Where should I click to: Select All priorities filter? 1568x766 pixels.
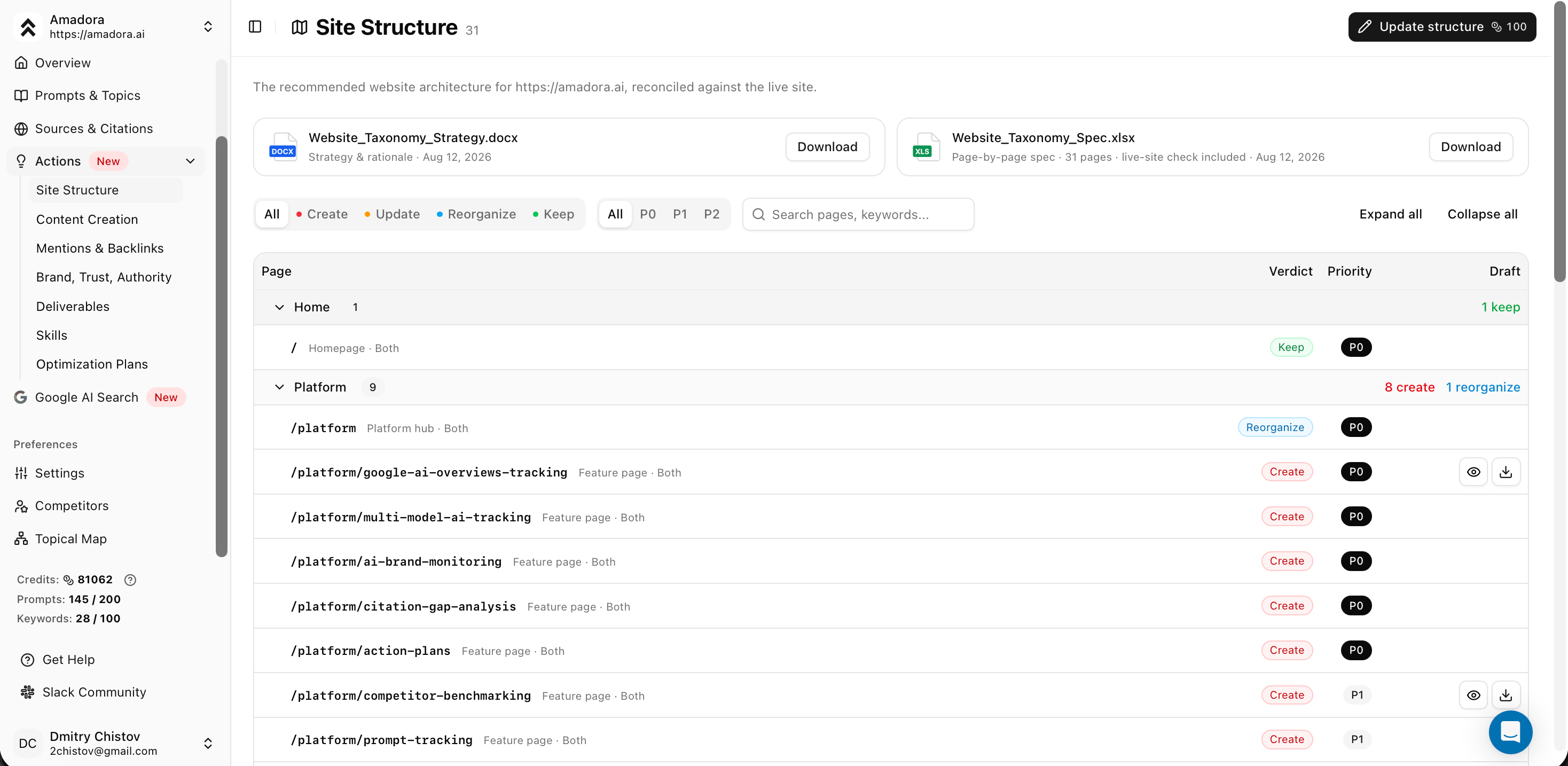point(615,214)
